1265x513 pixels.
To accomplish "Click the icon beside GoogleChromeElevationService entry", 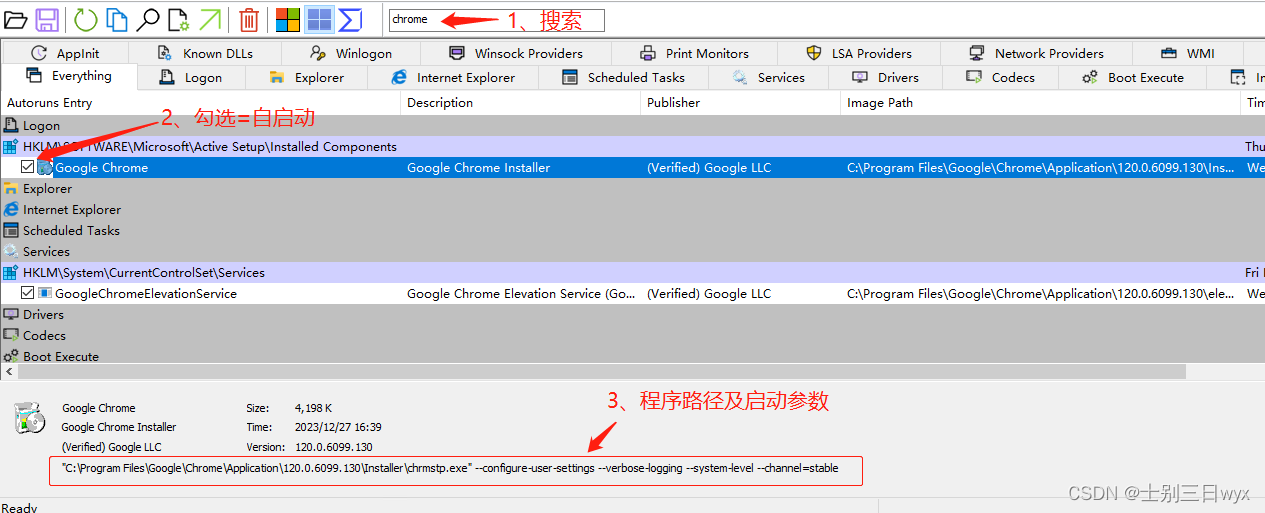I will 45,293.
